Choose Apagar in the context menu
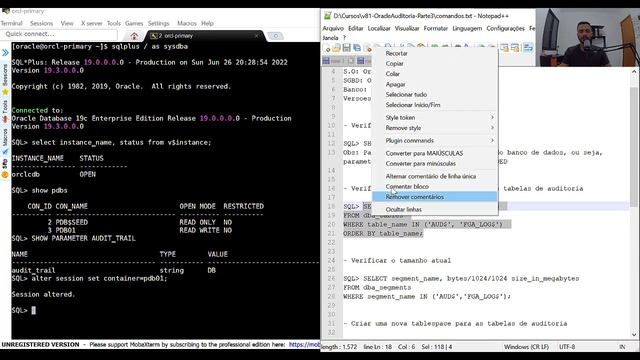The height and width of the screenshot is (360, 640). coord(435,84)
